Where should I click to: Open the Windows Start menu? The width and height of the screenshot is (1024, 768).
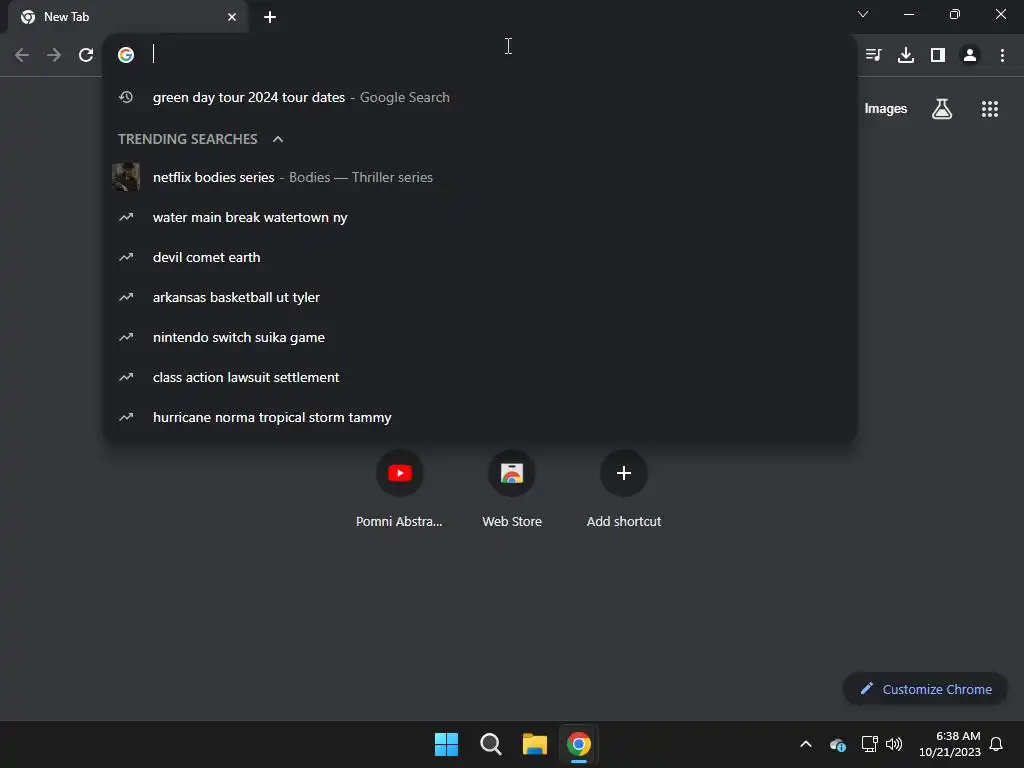click(x=446, y=744)
